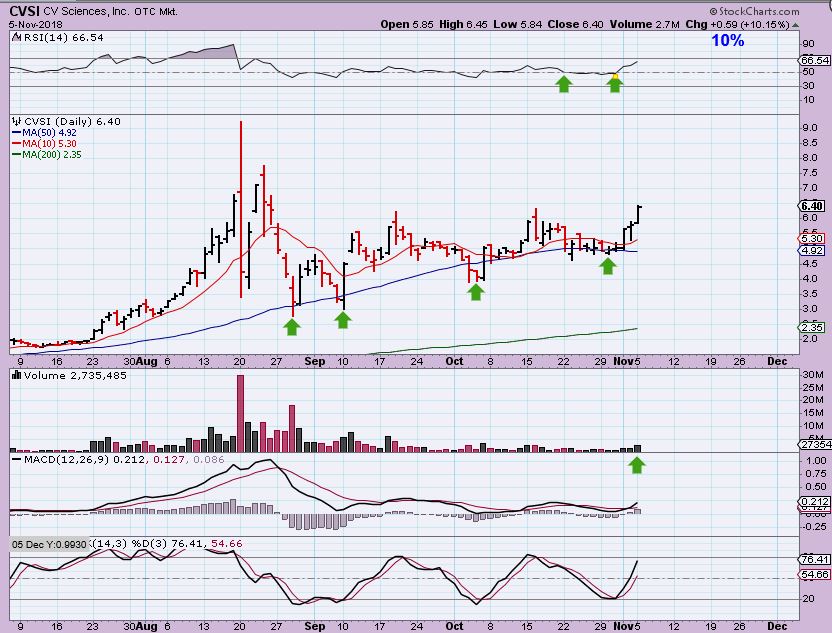Select the Chg +0.59 (+10.15%) header value

pyautogui.click(x=738, y=24)
